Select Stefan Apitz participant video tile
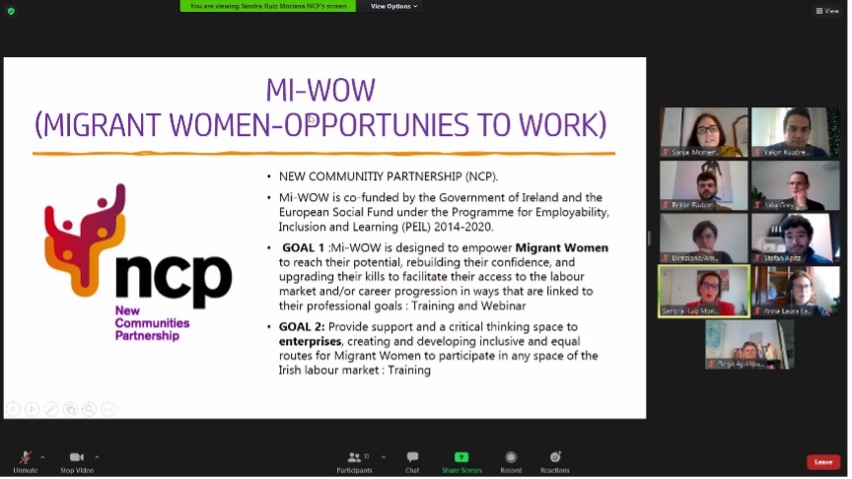The image size is (852, 479). coord(795,238)
